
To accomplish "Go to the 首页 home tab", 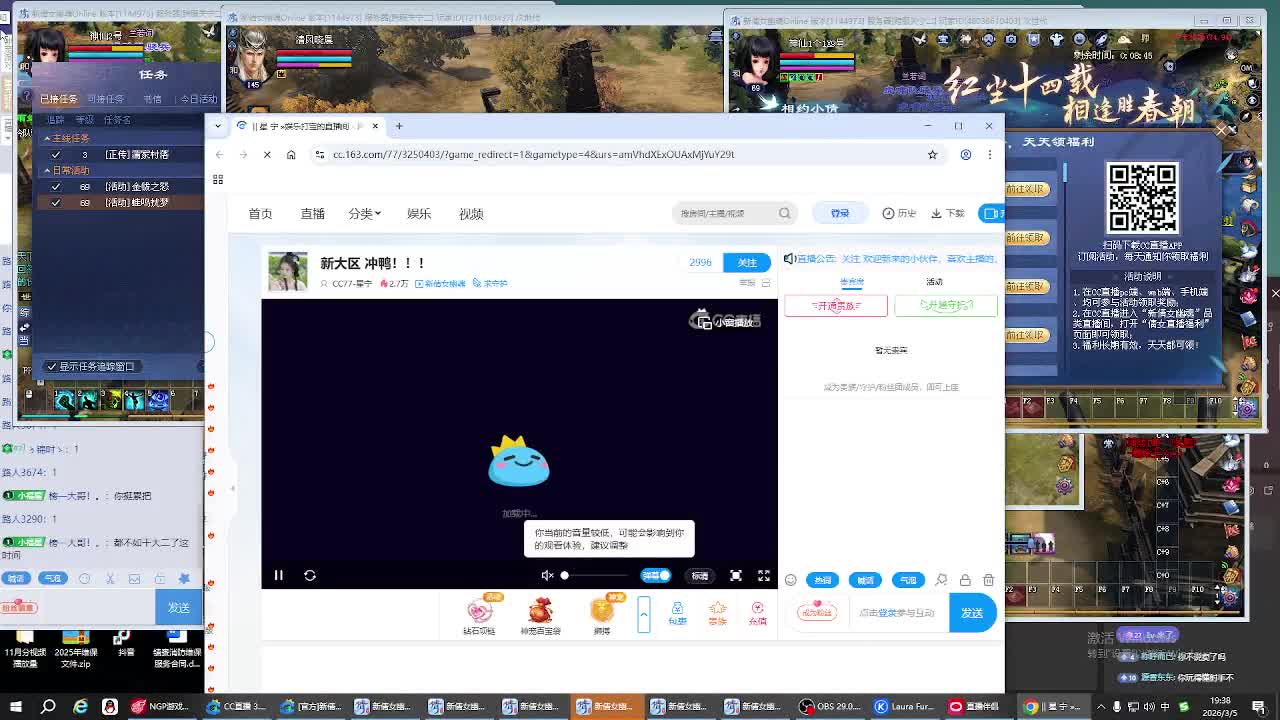I will [x=260, y=214].
